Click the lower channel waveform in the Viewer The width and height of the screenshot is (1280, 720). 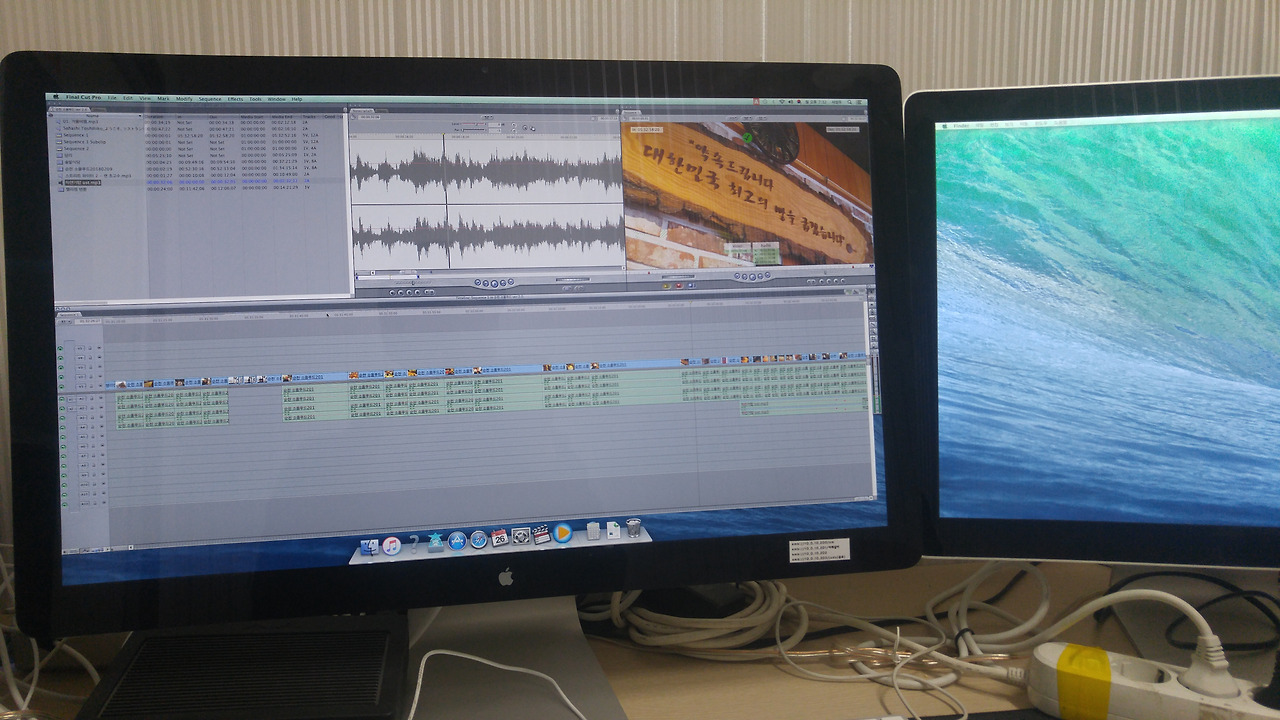487,236
